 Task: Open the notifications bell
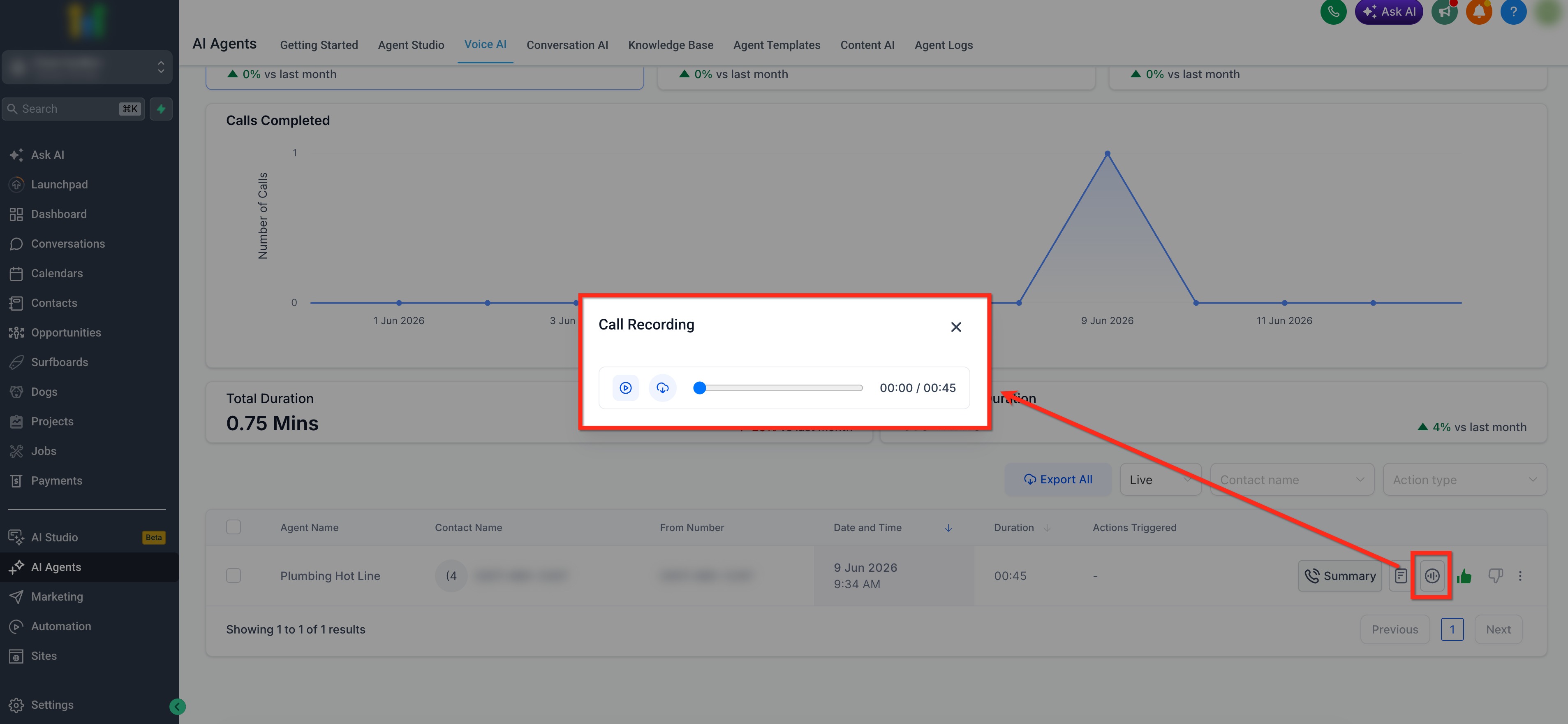pyautogui.click(x=1478, y=12)
